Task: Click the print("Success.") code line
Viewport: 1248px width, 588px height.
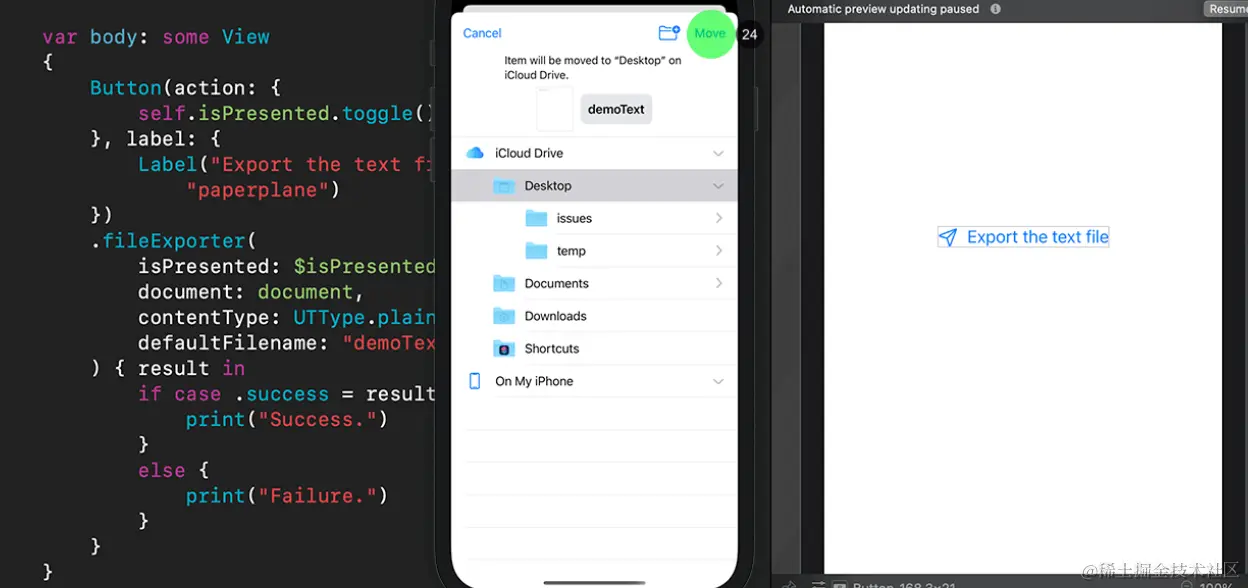Action: point(286,419)
